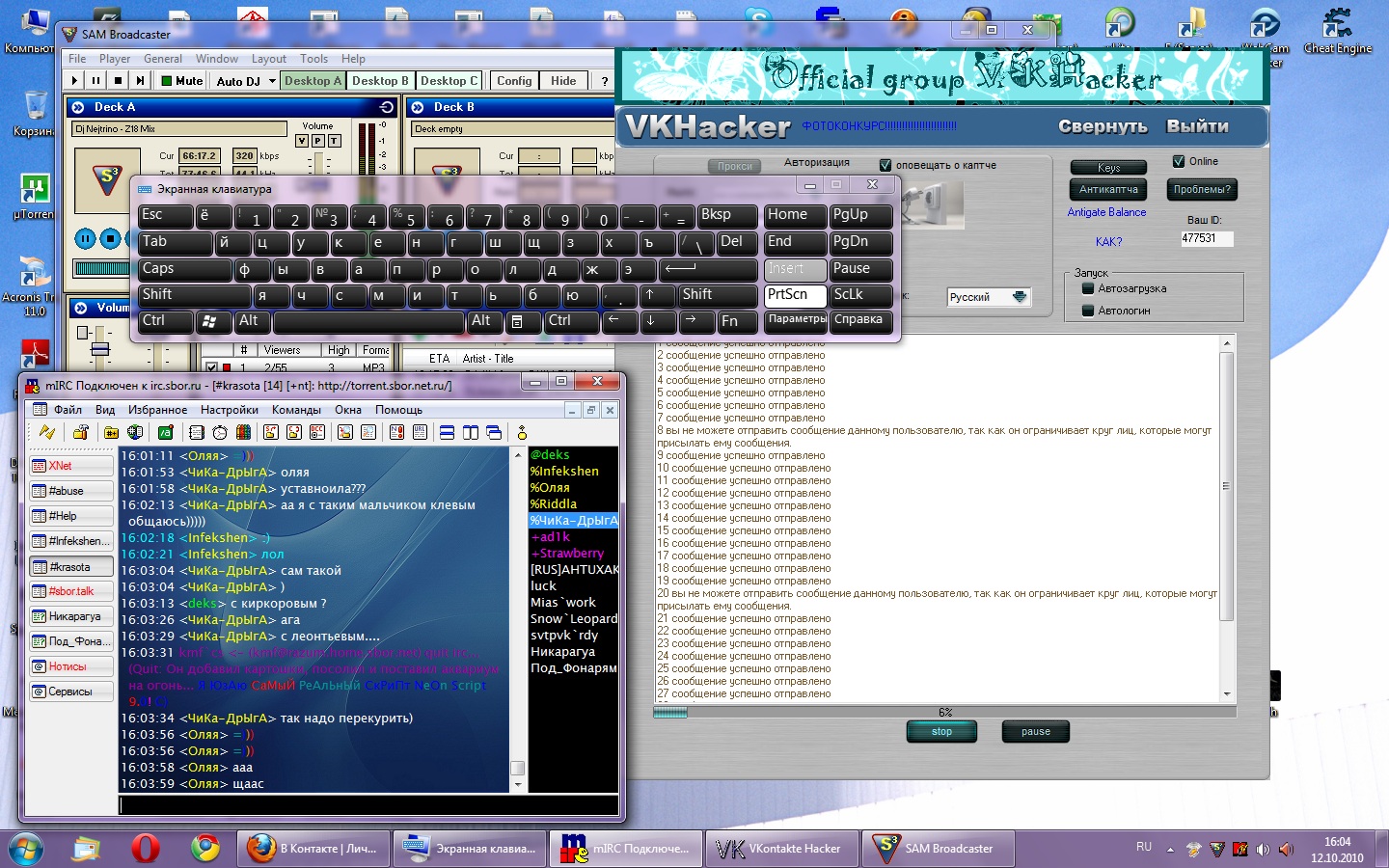Toggle Deck A volume V button
Screen dimensions: 1389x868
(302, 141)
